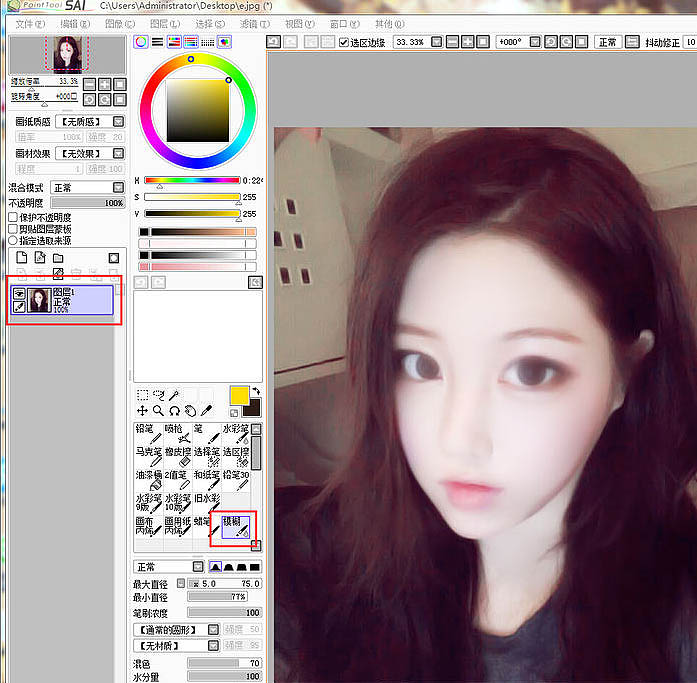Screen dimensions: 697x683
Task: Open 无材质 brush texture dropdown
Action: click(213, 645)
